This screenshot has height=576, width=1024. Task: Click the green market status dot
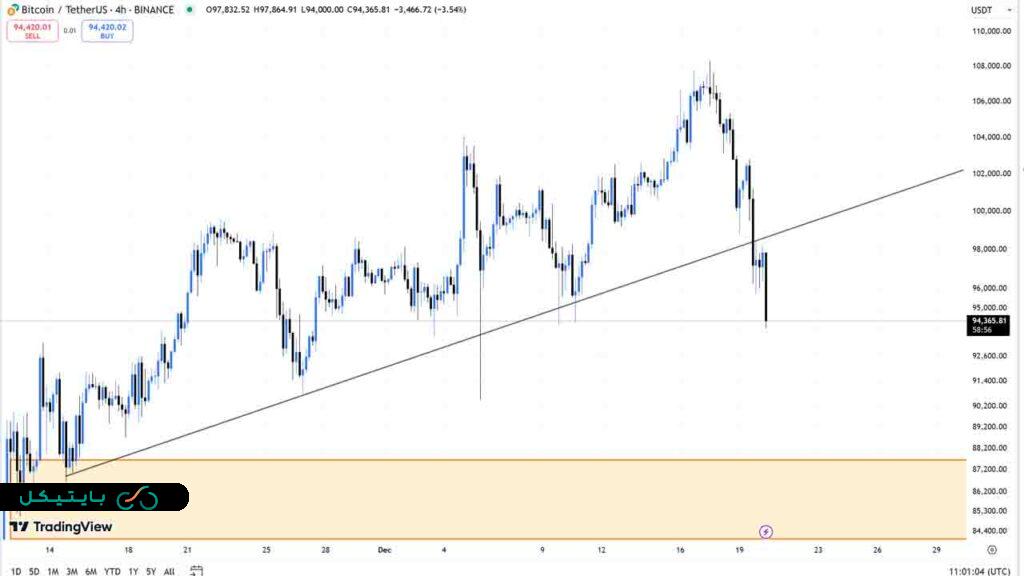point(190,10)
